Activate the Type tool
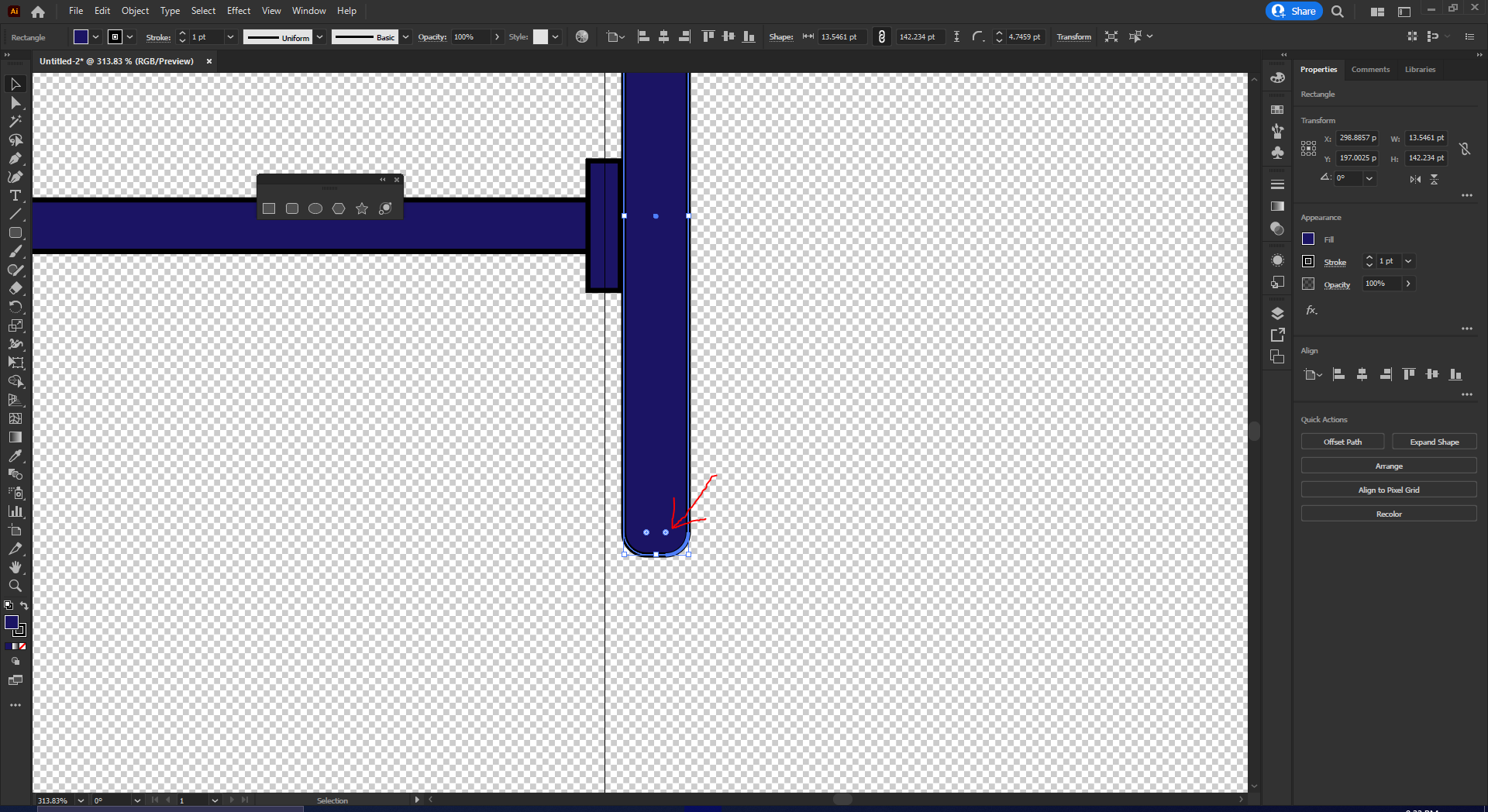 15,196
